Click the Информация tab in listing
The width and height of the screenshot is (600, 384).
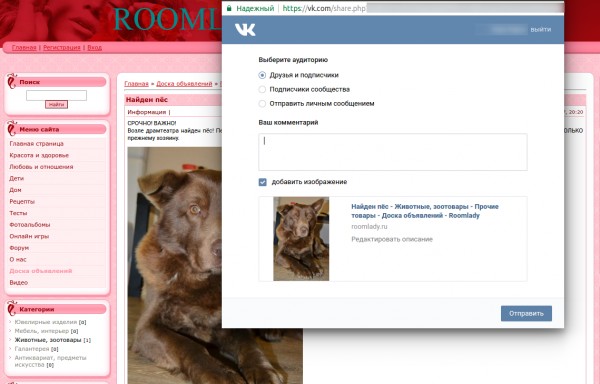[x=147, y=112]
